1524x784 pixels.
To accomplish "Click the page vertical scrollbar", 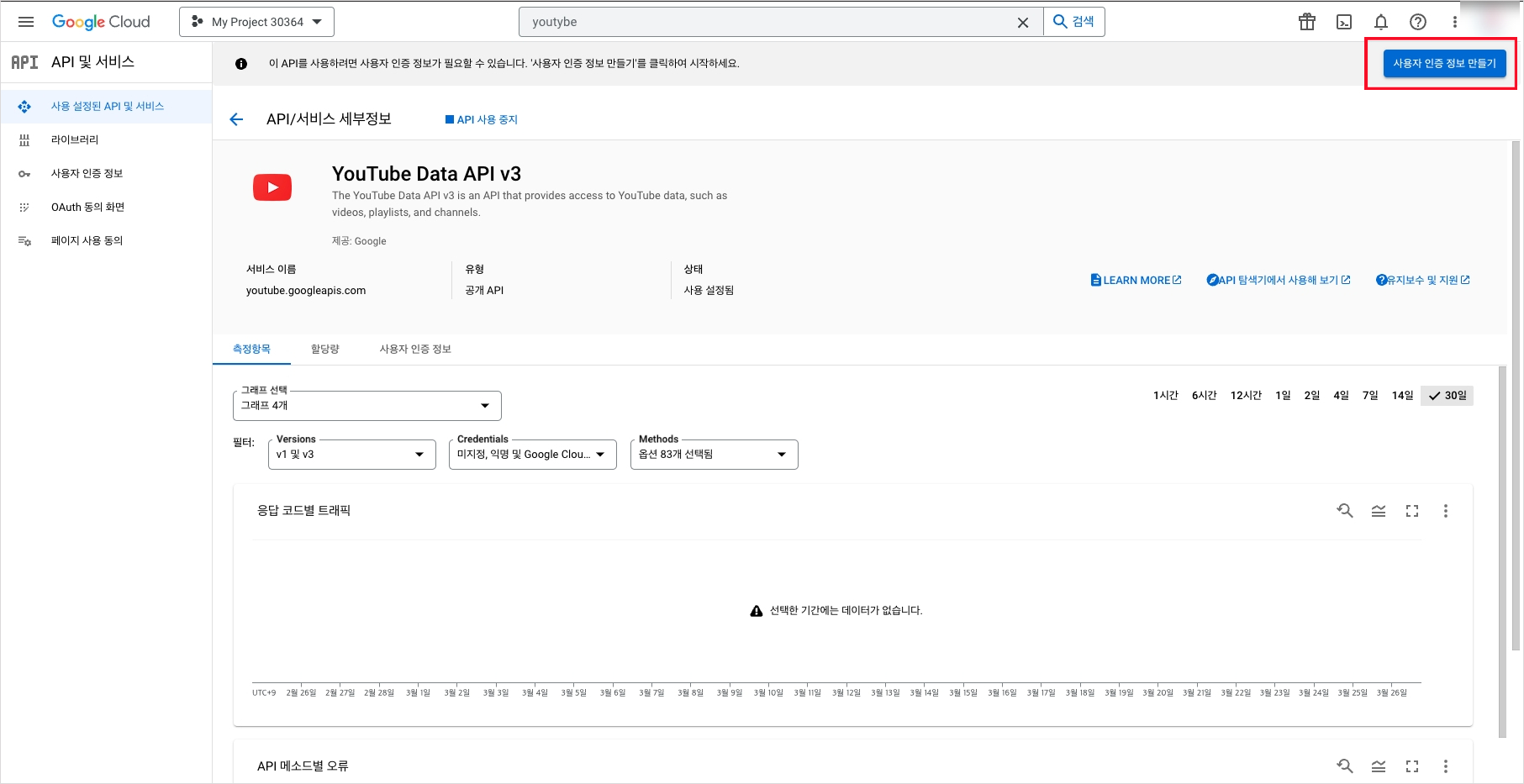I will [1516, 395].
